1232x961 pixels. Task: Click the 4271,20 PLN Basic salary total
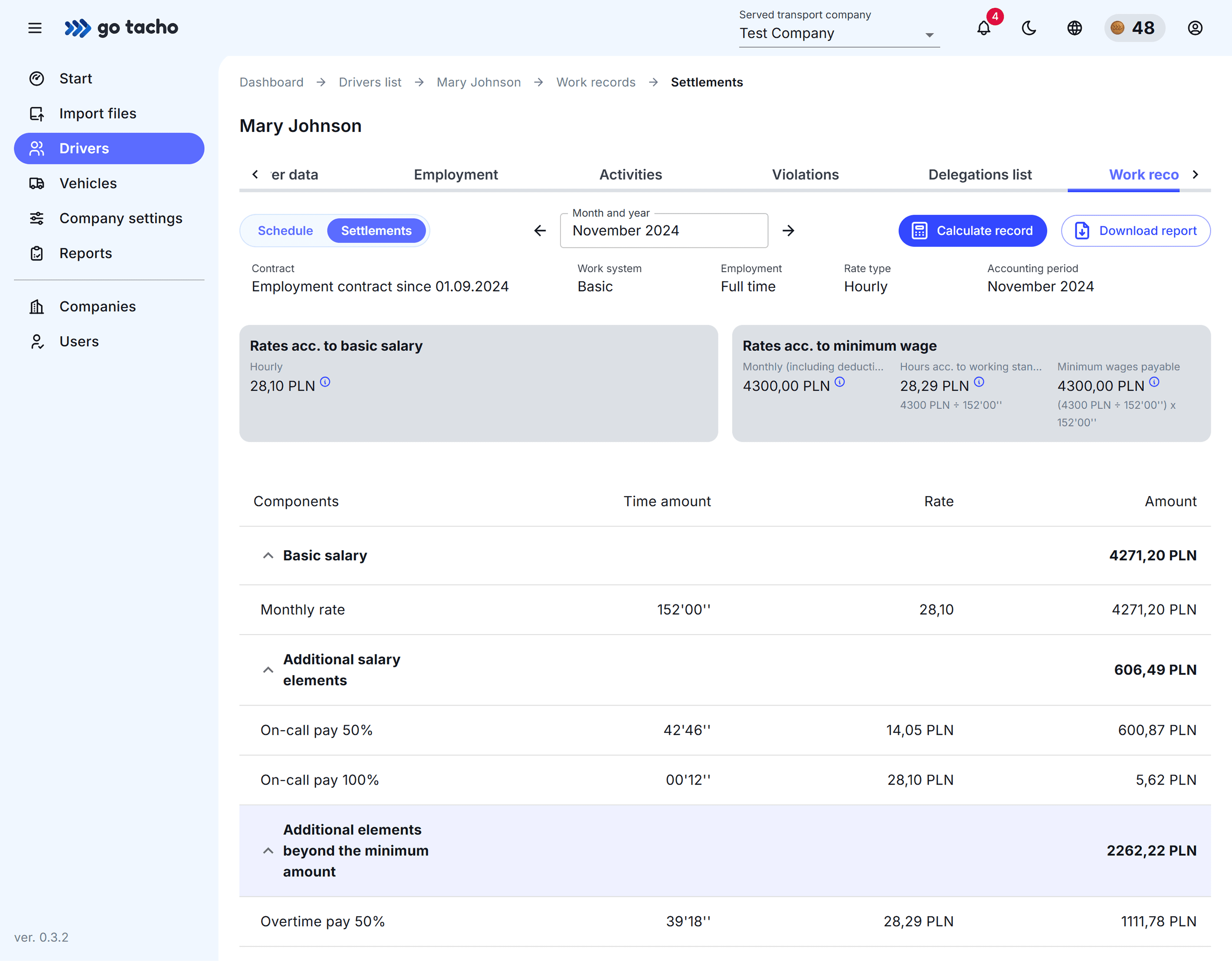click(x=1153, y=556)
